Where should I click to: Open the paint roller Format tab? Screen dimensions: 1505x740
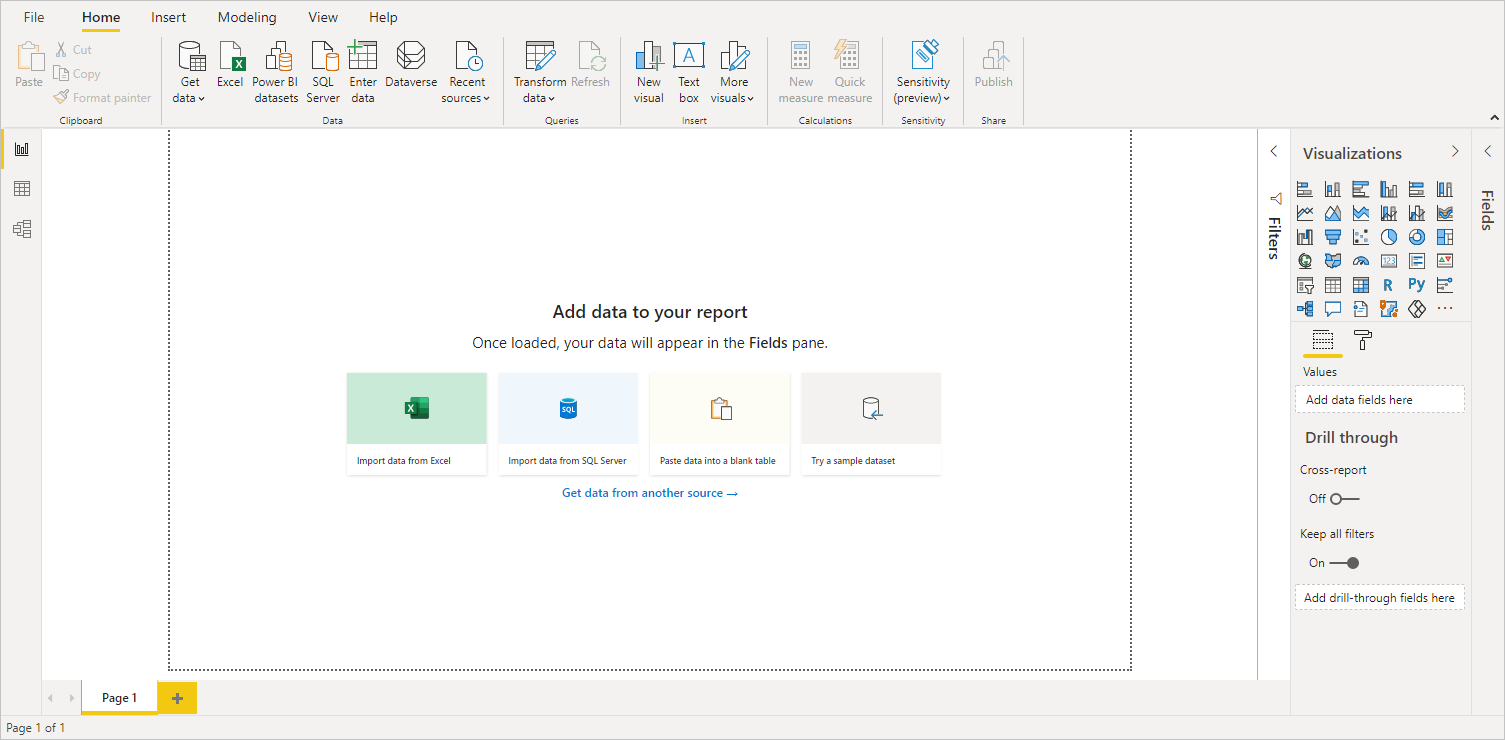[1362, 340]
